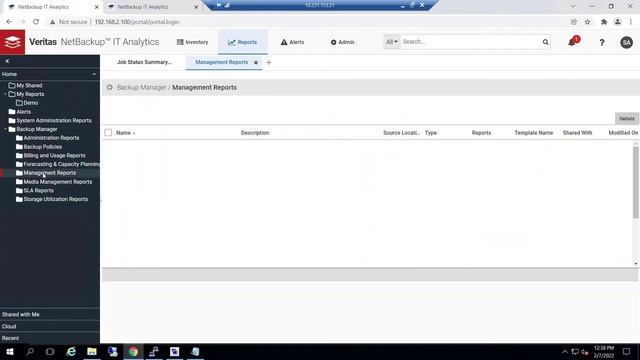Image resolution: width=640 pixels, height=360 pixels.
Task: Click the refresh icon beside breadcrumb
Action: (109, 87)
